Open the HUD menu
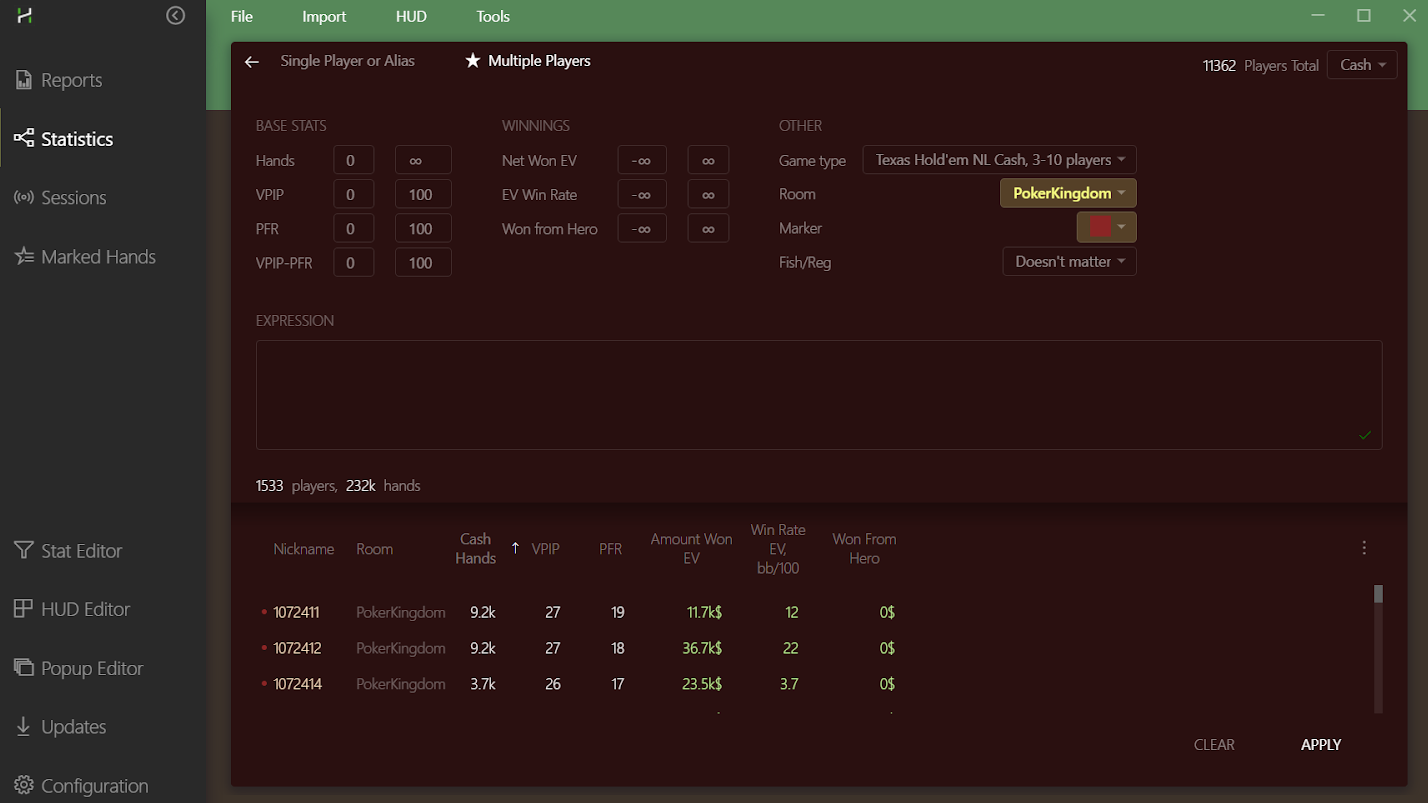 coord(411,16)
